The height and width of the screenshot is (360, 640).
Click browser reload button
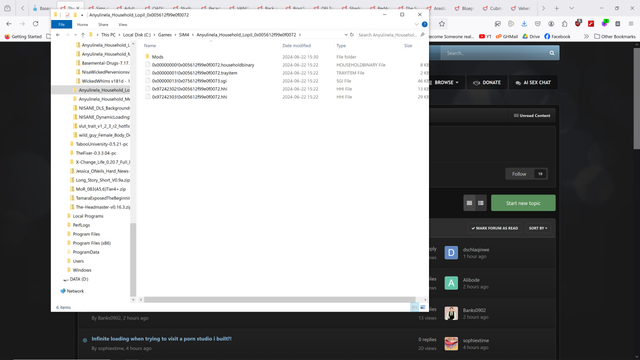pos(36,24)
